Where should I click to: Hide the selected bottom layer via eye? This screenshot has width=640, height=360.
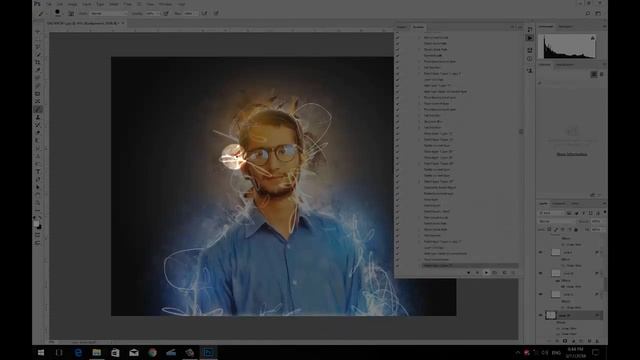point(541,315)
